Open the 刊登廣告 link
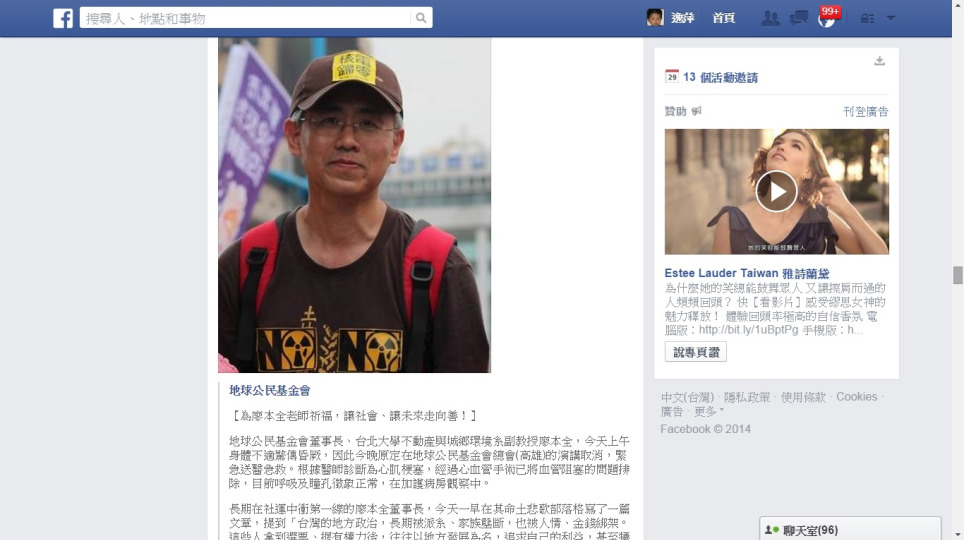964x540 pixels. point(866,111)
